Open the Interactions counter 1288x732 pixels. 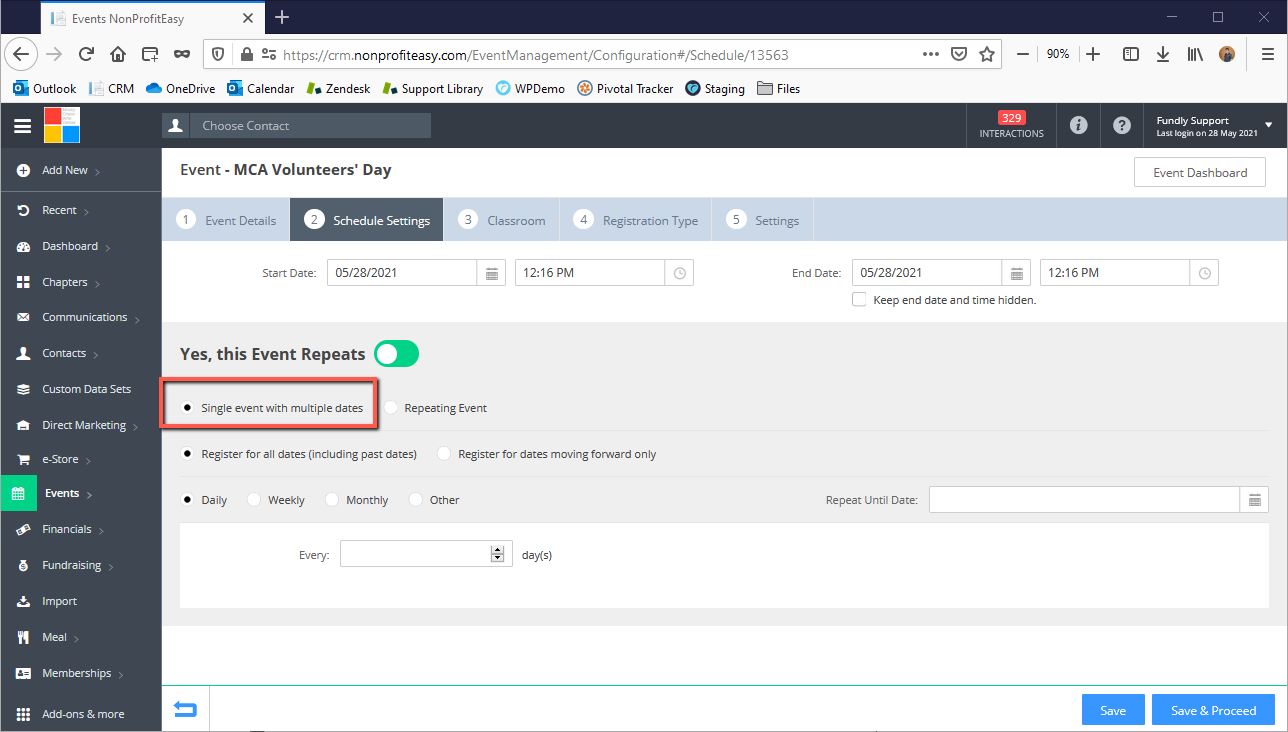[1011, 125]
